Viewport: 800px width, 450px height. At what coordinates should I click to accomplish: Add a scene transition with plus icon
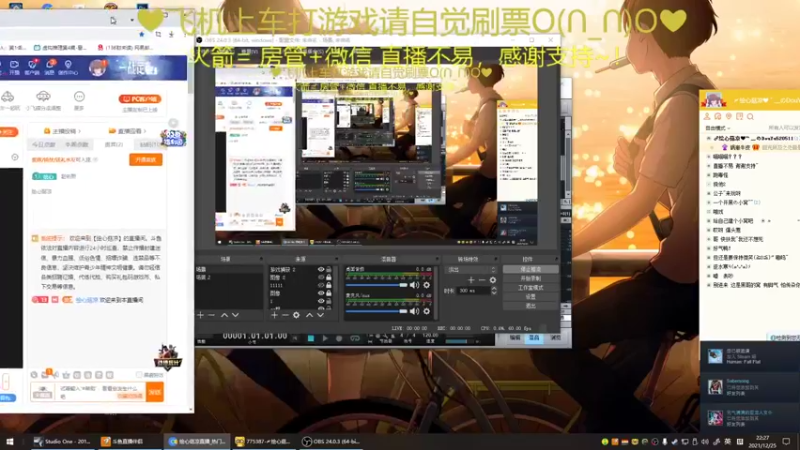(471, 280)
